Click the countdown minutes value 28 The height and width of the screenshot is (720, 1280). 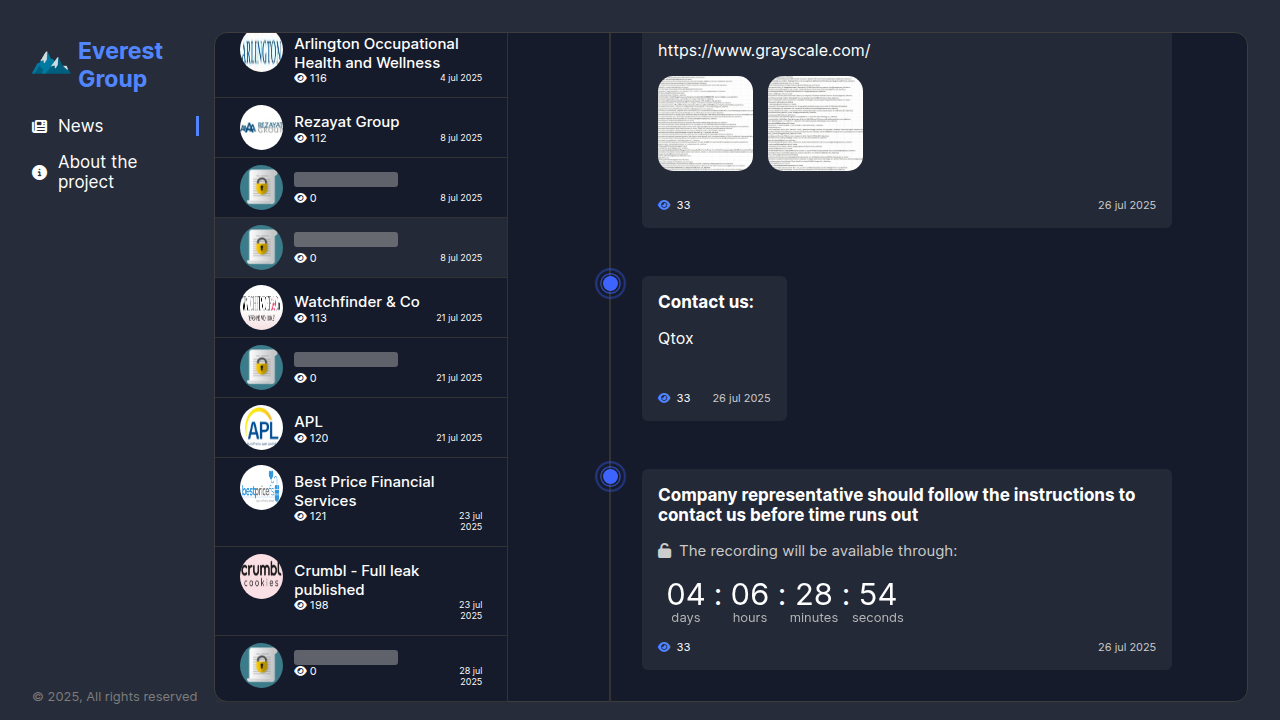click(814, 594)
